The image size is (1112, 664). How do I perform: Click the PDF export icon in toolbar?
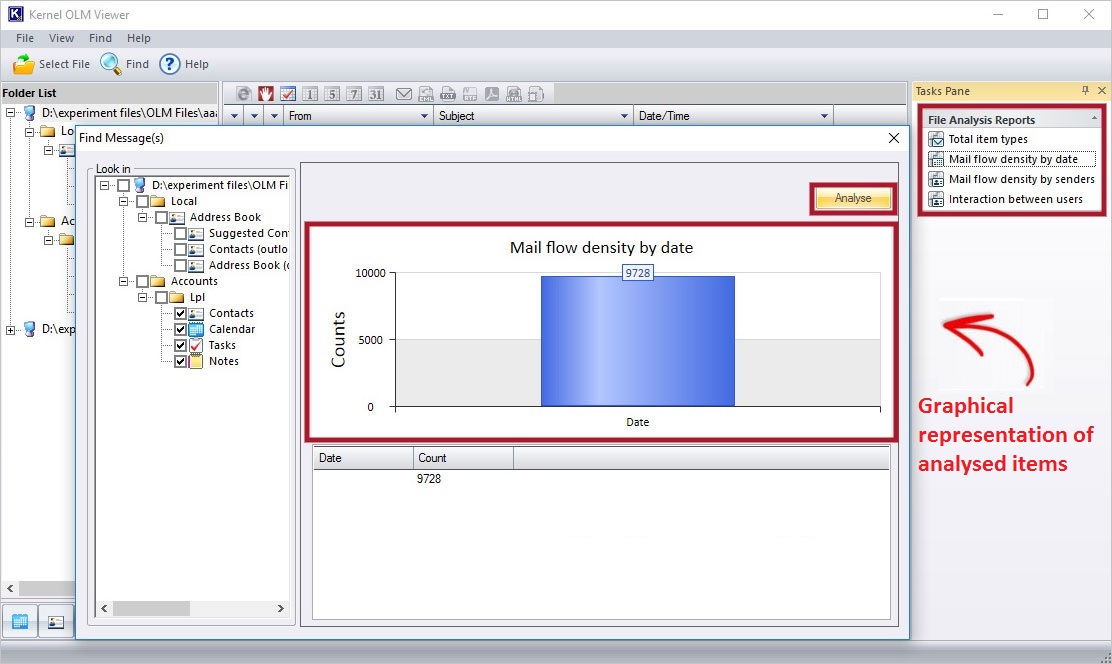pyautogui.click(x=492, y=94)
